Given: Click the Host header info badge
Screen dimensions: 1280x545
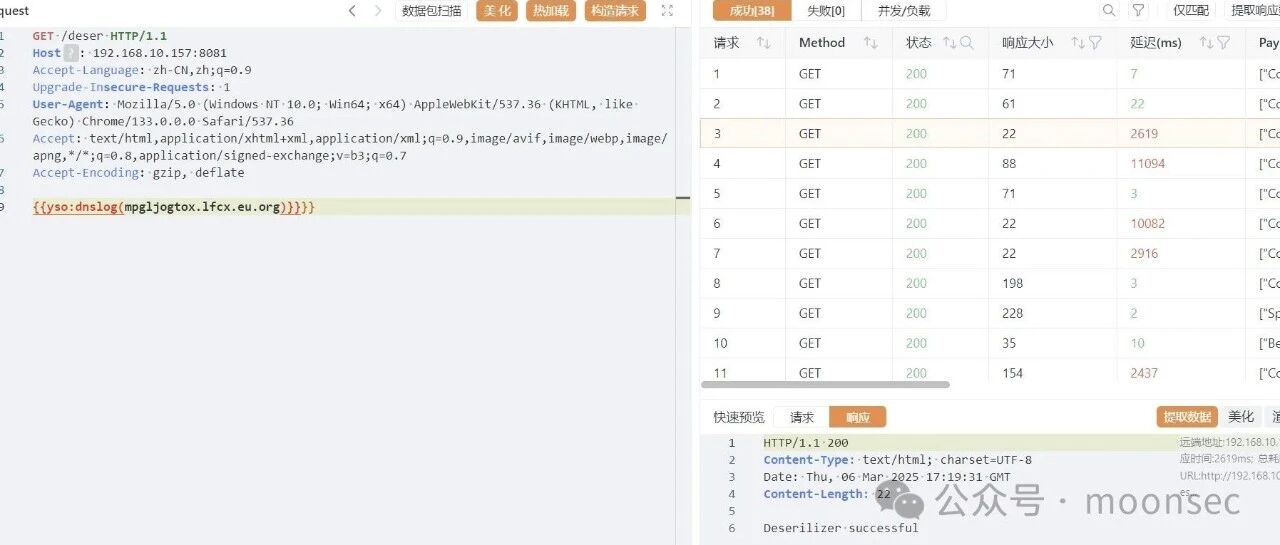Looking at the screenshot, I should (71, 53).
